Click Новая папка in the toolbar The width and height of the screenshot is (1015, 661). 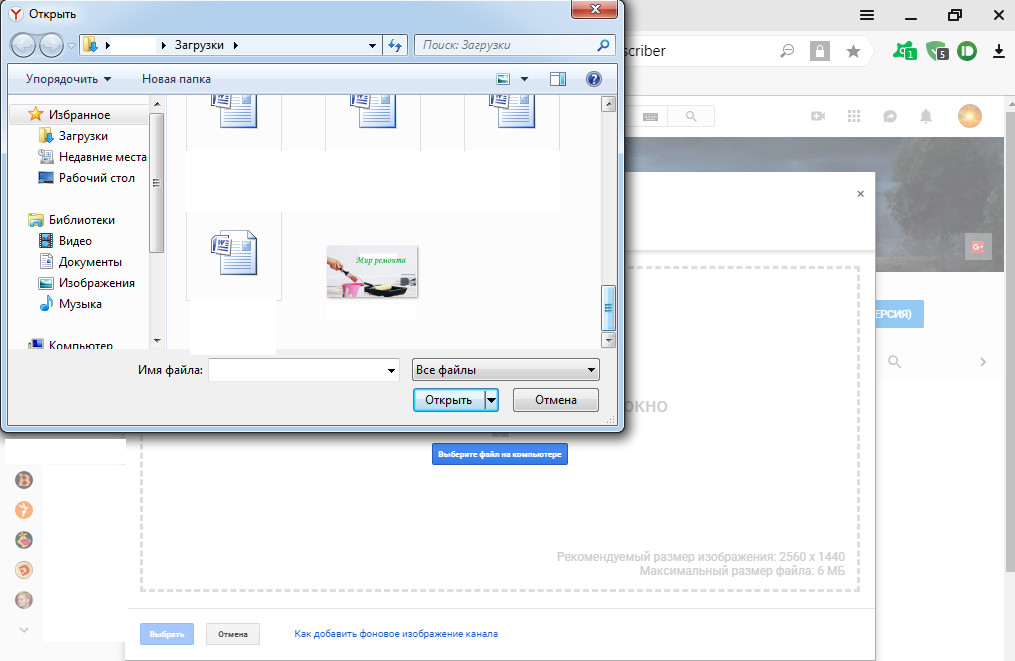tap(176, 79)
